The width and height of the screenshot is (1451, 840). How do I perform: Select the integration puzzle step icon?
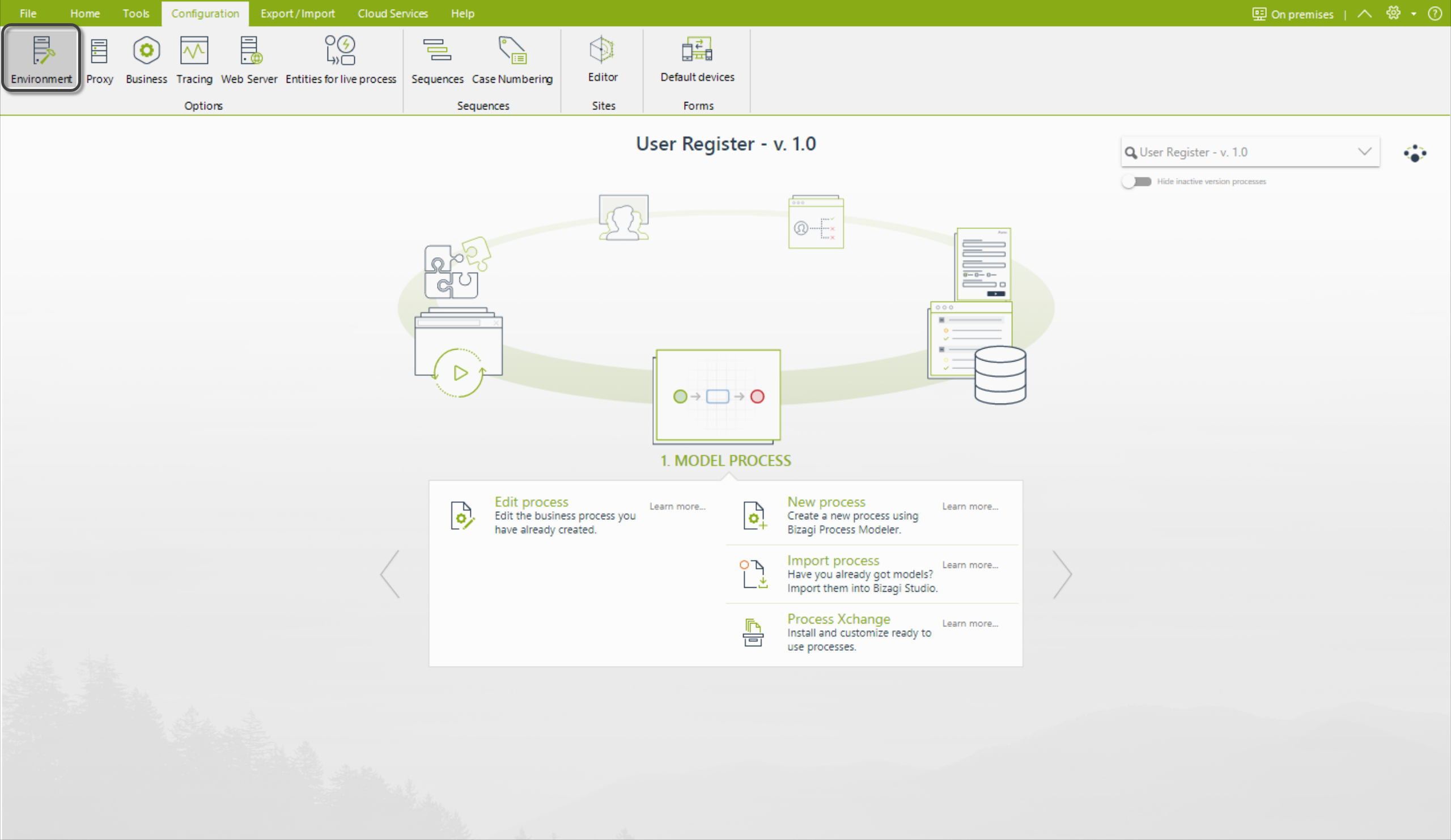coord(457,268)
